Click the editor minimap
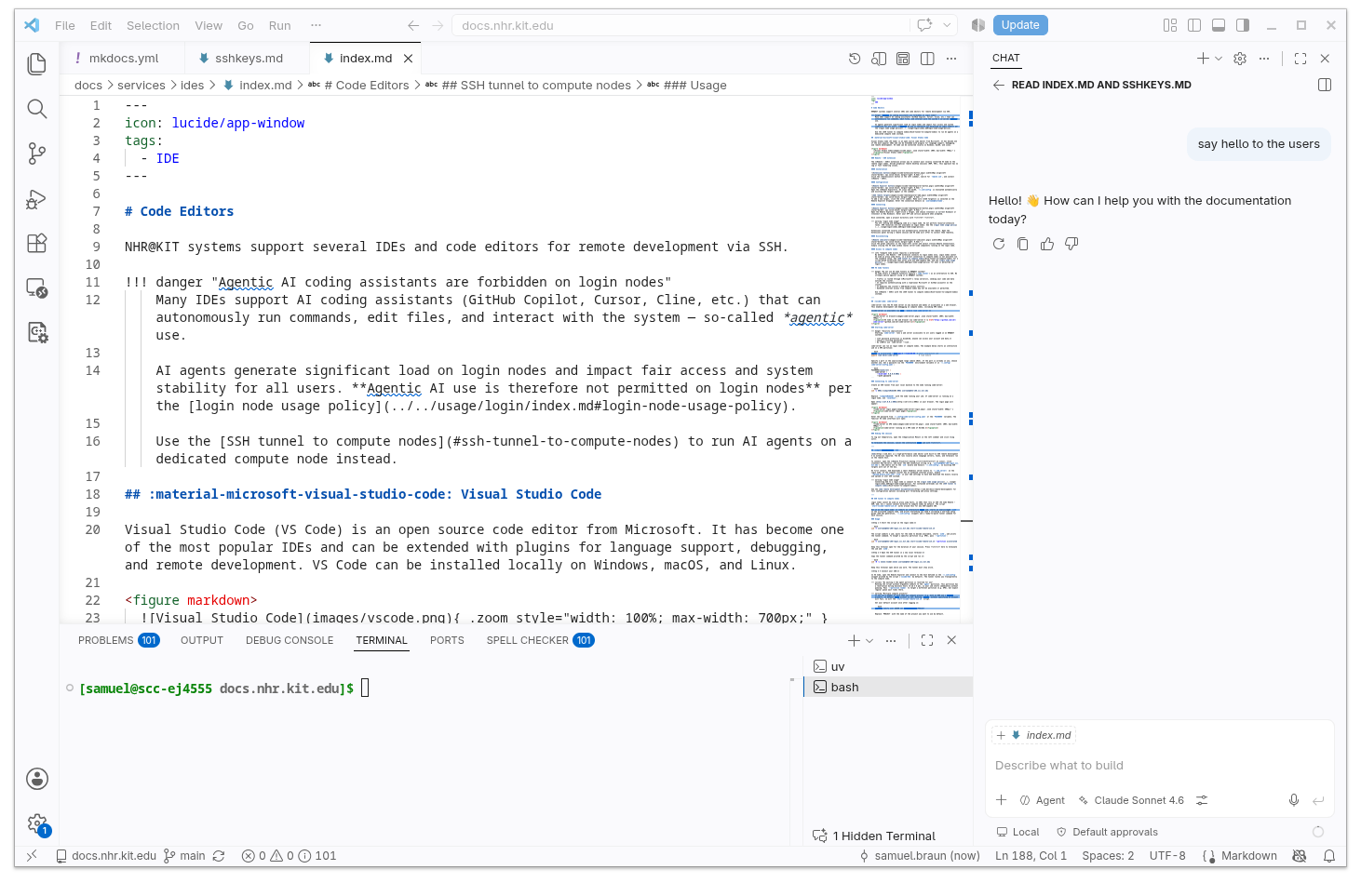Viewport: 1361px width, 896px height. [914, 357]
